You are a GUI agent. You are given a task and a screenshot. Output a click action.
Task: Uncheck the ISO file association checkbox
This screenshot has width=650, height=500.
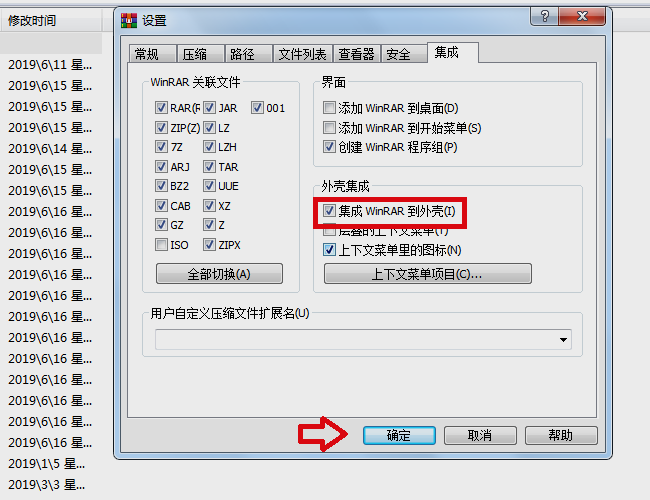[161, 245]
